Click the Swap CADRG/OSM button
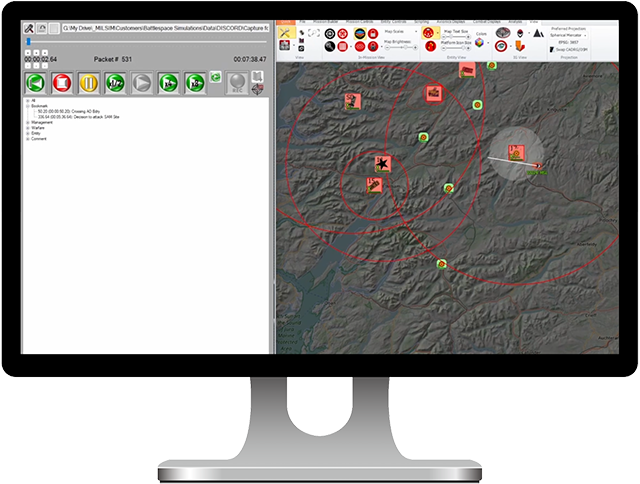This screenshot has height=484, width=640. pyautogui.click(x=569, y=49)
